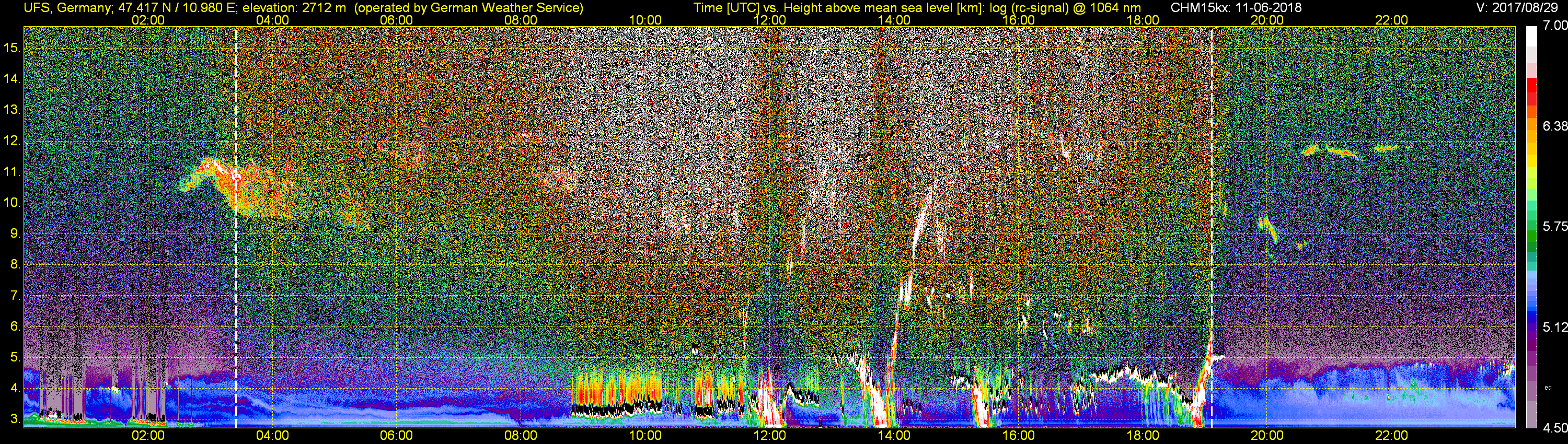
Task: Click the white dashed vertical line before 04:00
Action: click(236, 226)
